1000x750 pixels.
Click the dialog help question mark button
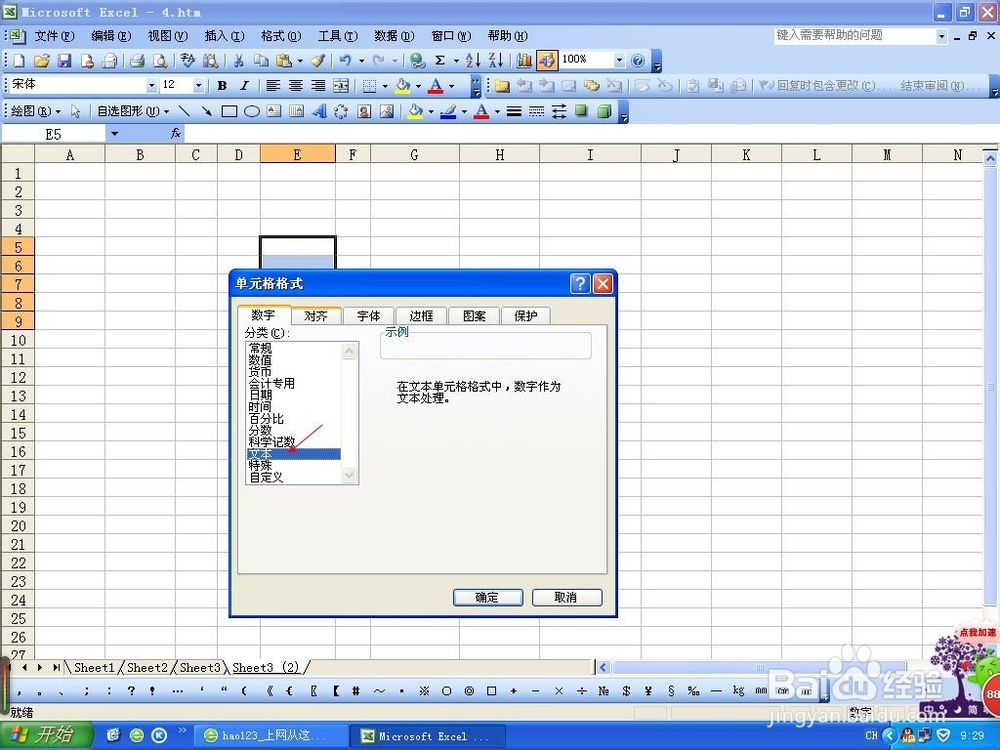pos(580,284)
